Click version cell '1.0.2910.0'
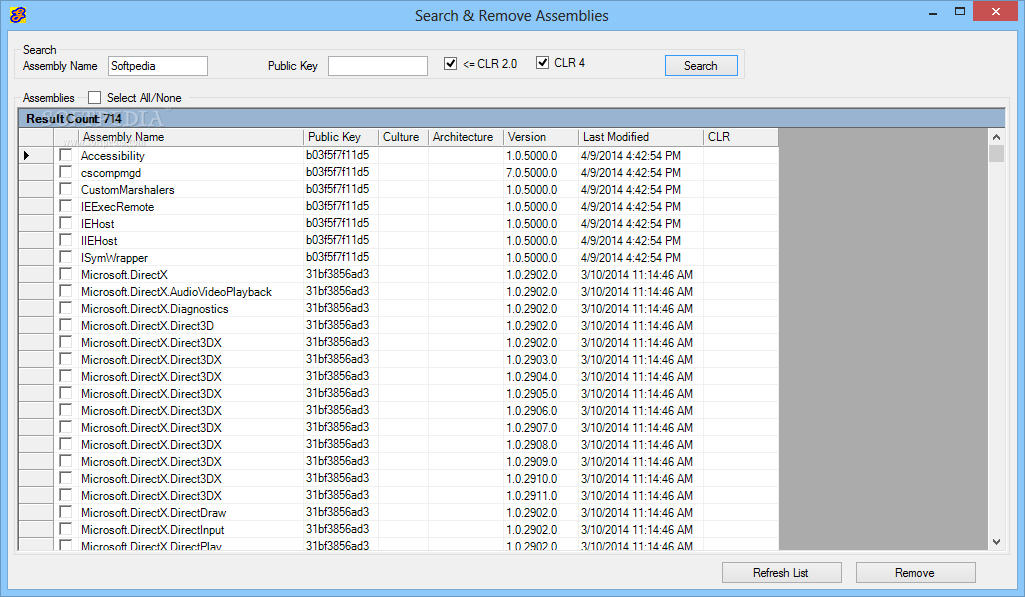 point(541,479)
